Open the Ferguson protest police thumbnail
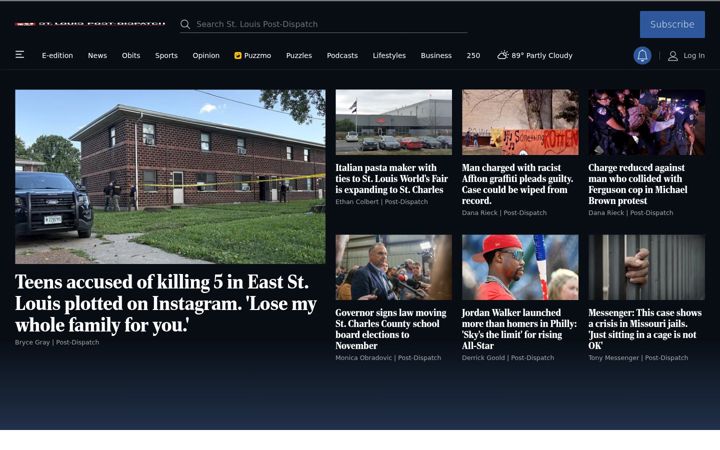The width and height of the screenshot is (720, 450). (647, 122)
